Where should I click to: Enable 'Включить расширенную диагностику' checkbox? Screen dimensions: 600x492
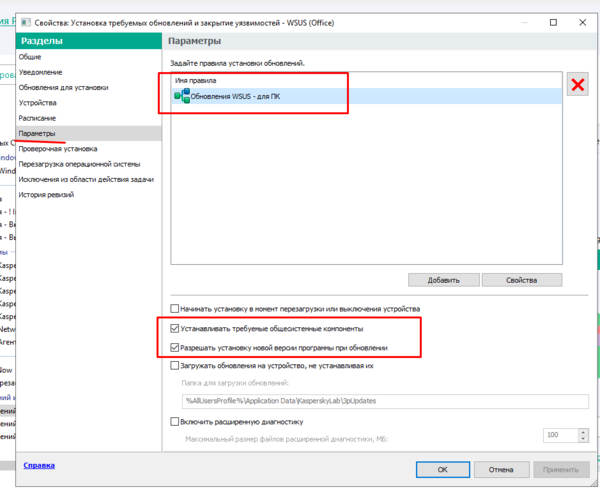174,422
